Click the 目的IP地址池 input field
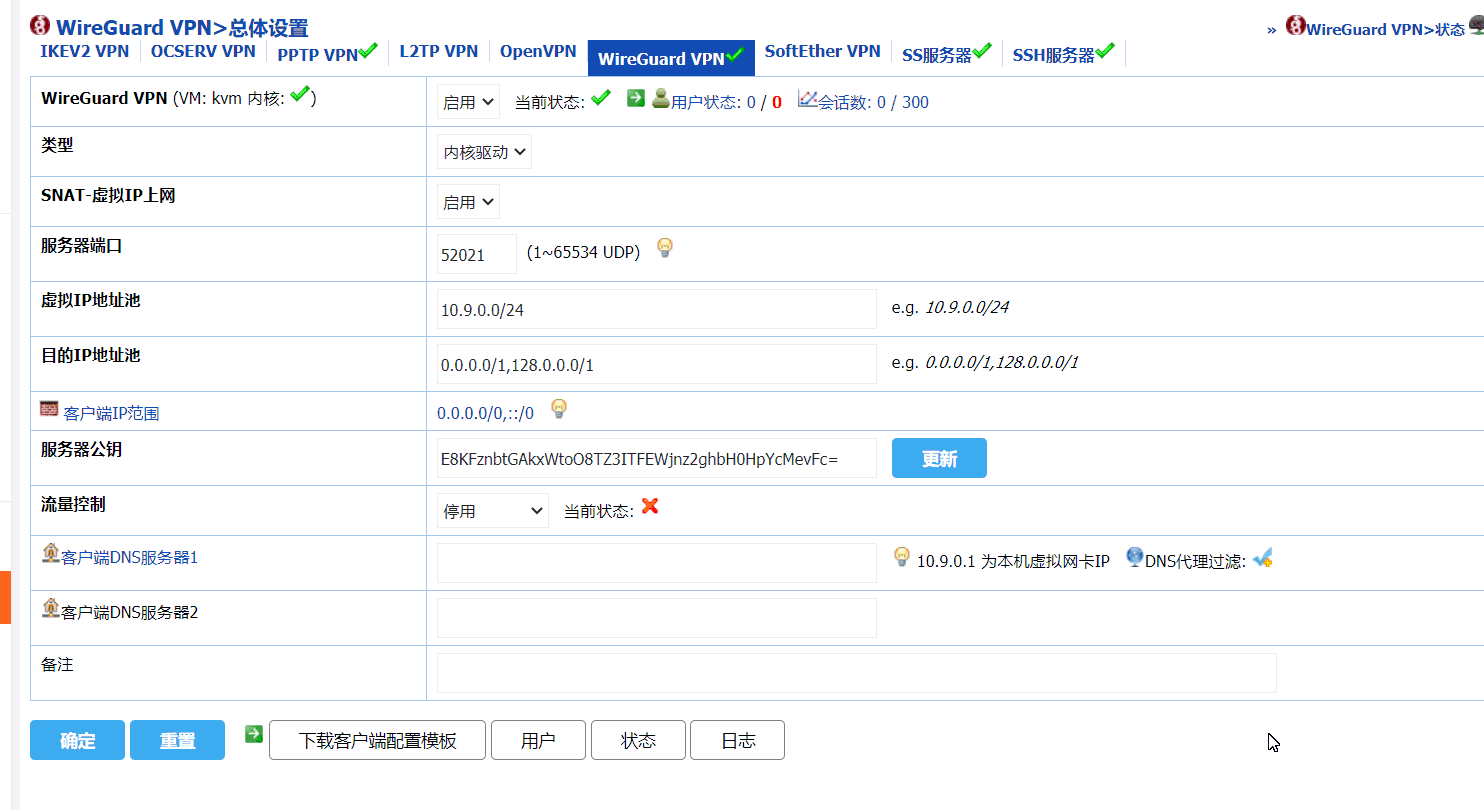Image resolution: width=1484 pixels, height=810 pixels. click(657, 364)
